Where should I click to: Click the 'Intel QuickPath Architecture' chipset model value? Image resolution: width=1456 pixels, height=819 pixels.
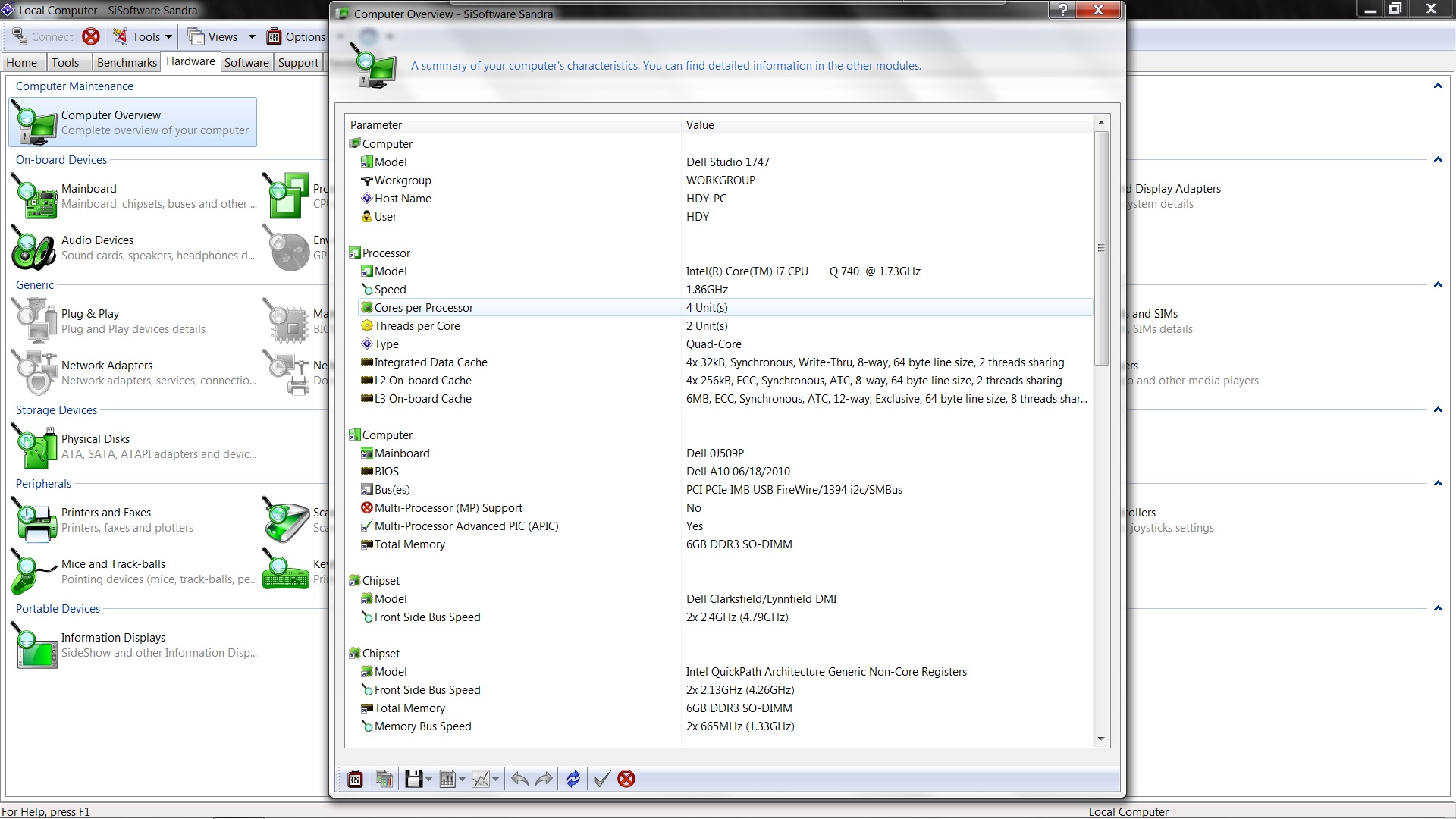(x=826, y=671)
